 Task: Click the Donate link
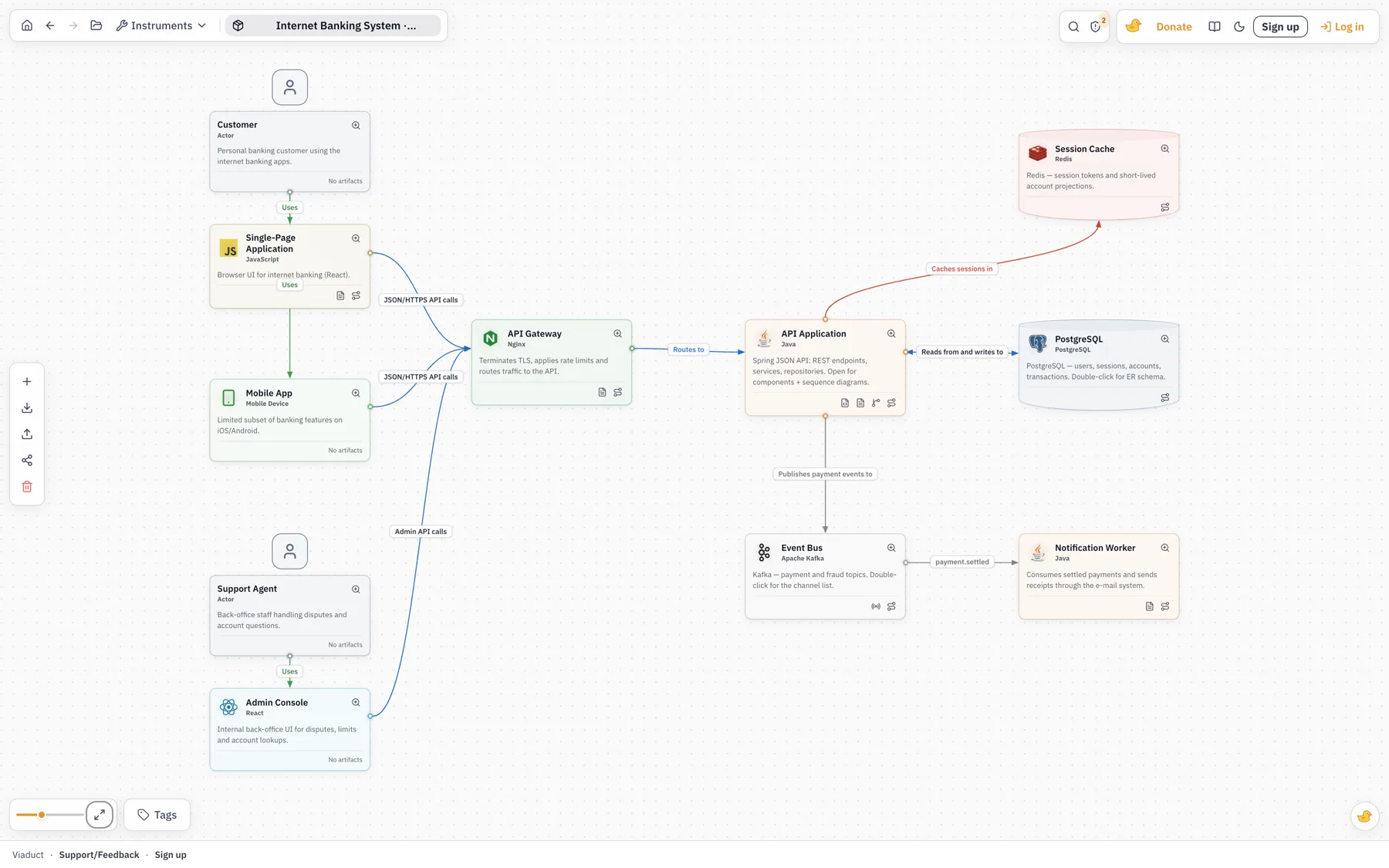[1174, 27]
